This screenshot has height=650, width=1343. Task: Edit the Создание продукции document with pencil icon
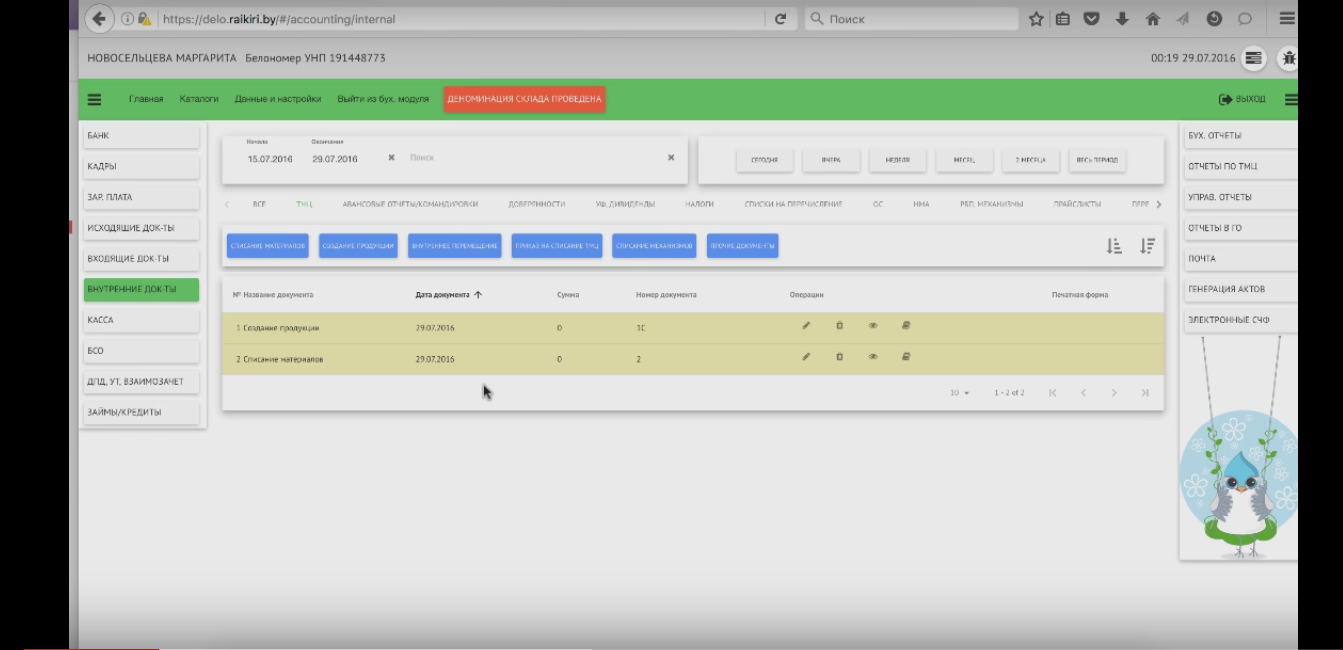pos(806,326)
